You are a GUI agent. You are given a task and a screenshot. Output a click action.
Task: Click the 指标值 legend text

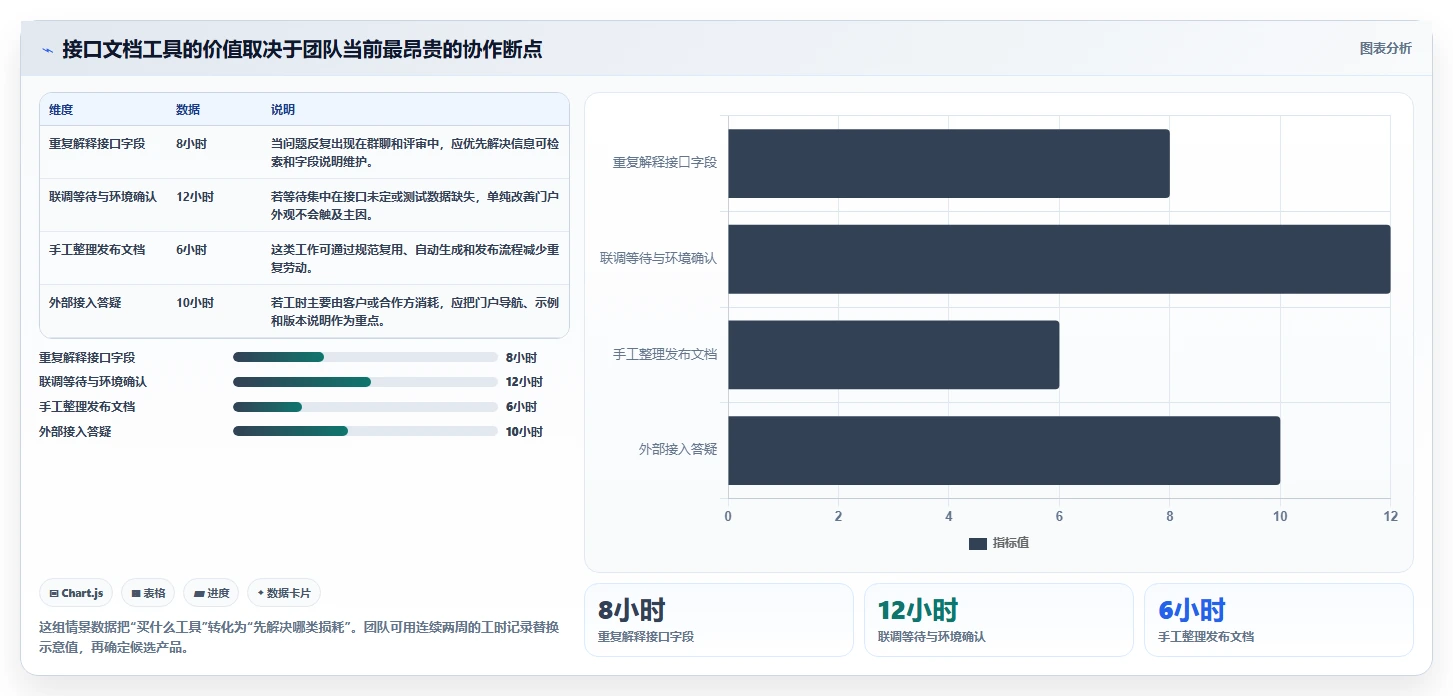pos(1011,543)
